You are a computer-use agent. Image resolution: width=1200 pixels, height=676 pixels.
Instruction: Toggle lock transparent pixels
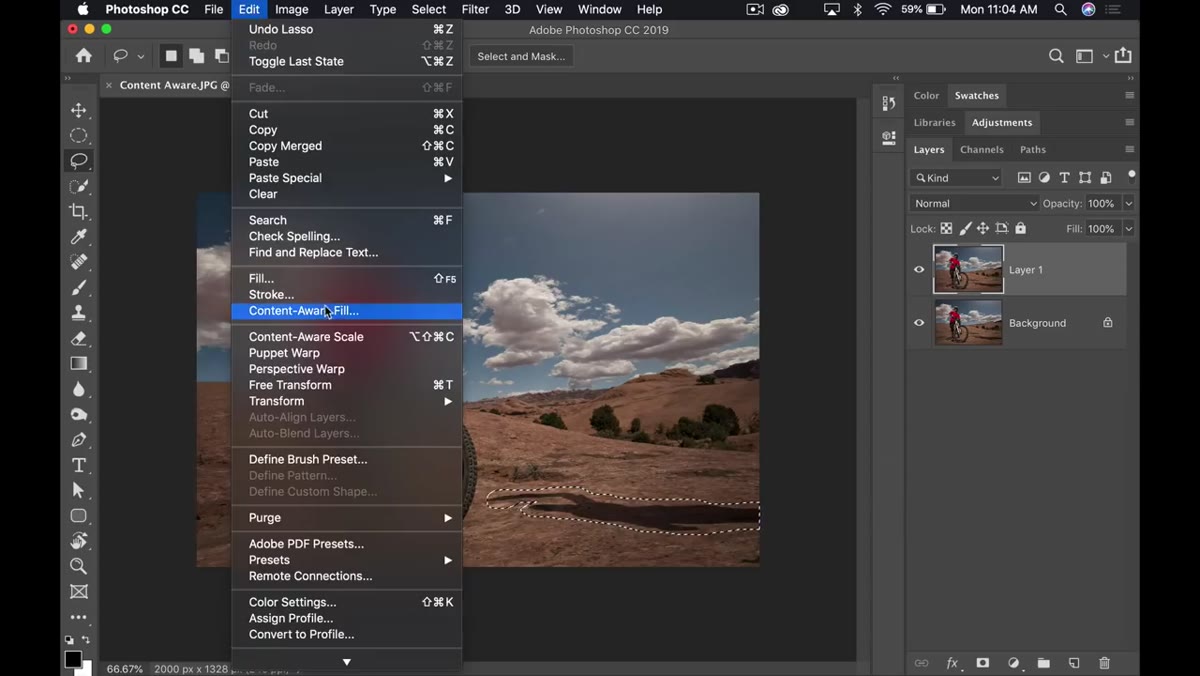click(x=946, y=229)
